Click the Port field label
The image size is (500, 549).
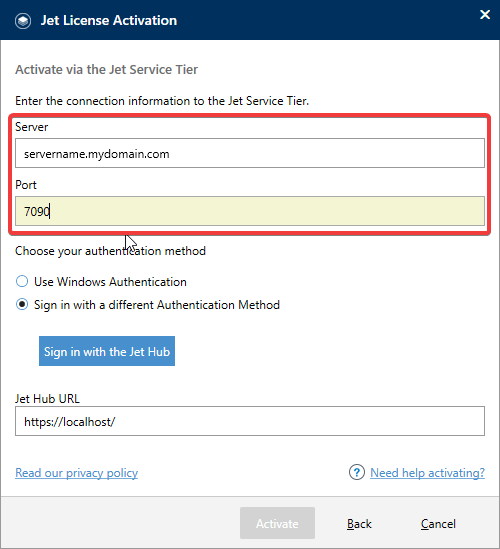click(26, 185)
